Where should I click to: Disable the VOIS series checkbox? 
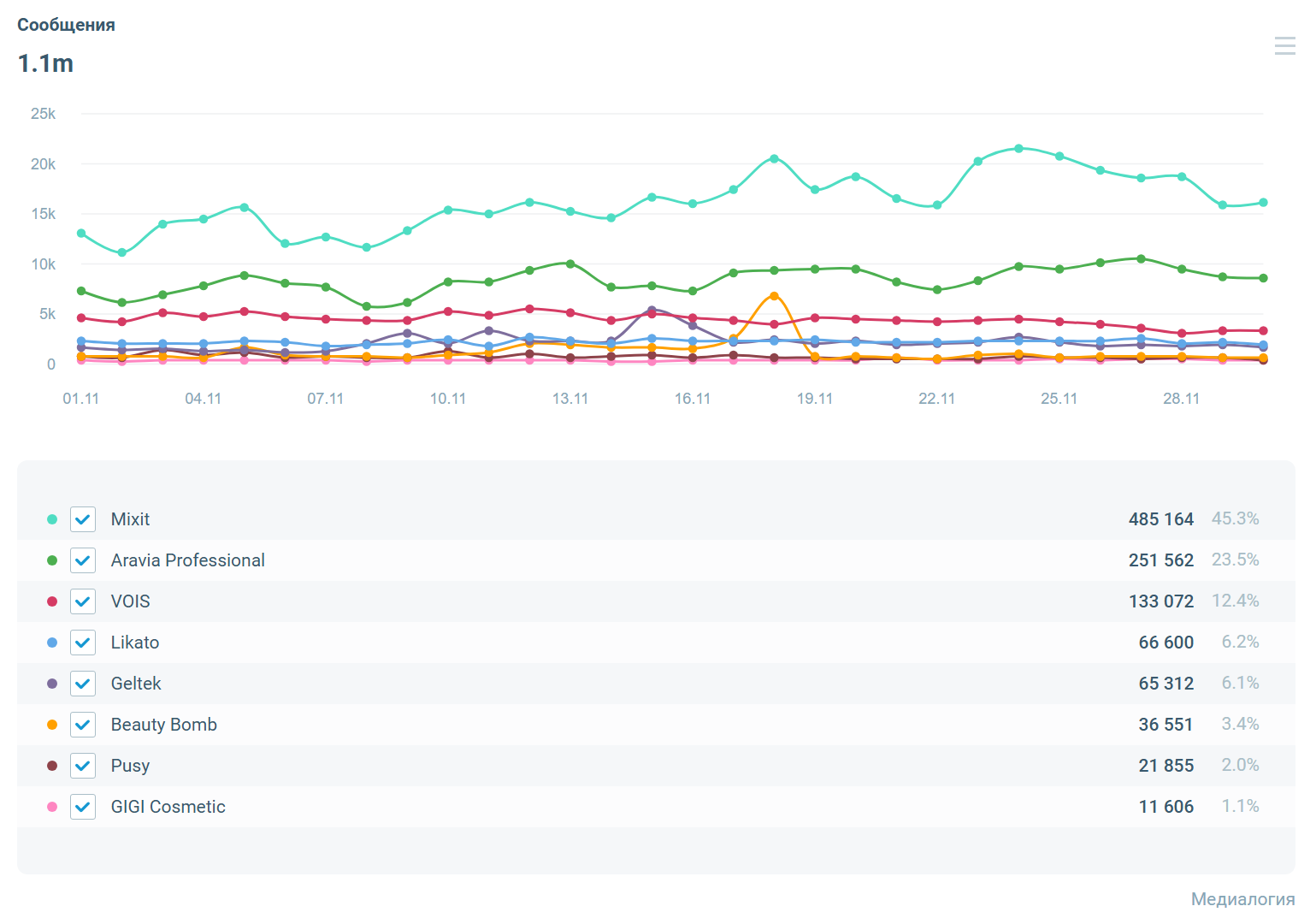click(83, 601)
